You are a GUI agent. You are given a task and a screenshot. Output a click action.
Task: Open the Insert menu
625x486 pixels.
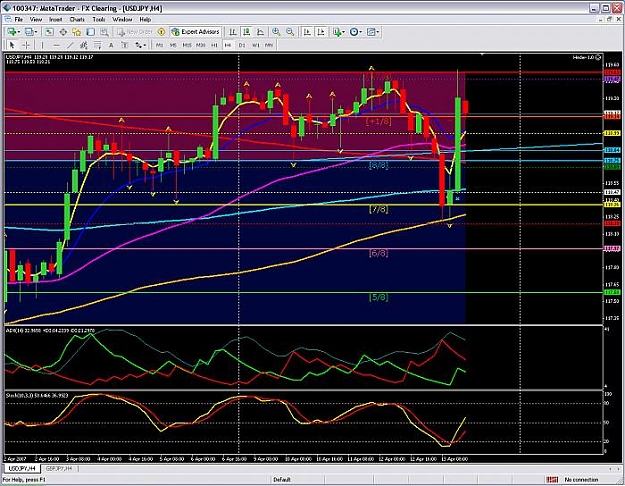pos(56,19)
